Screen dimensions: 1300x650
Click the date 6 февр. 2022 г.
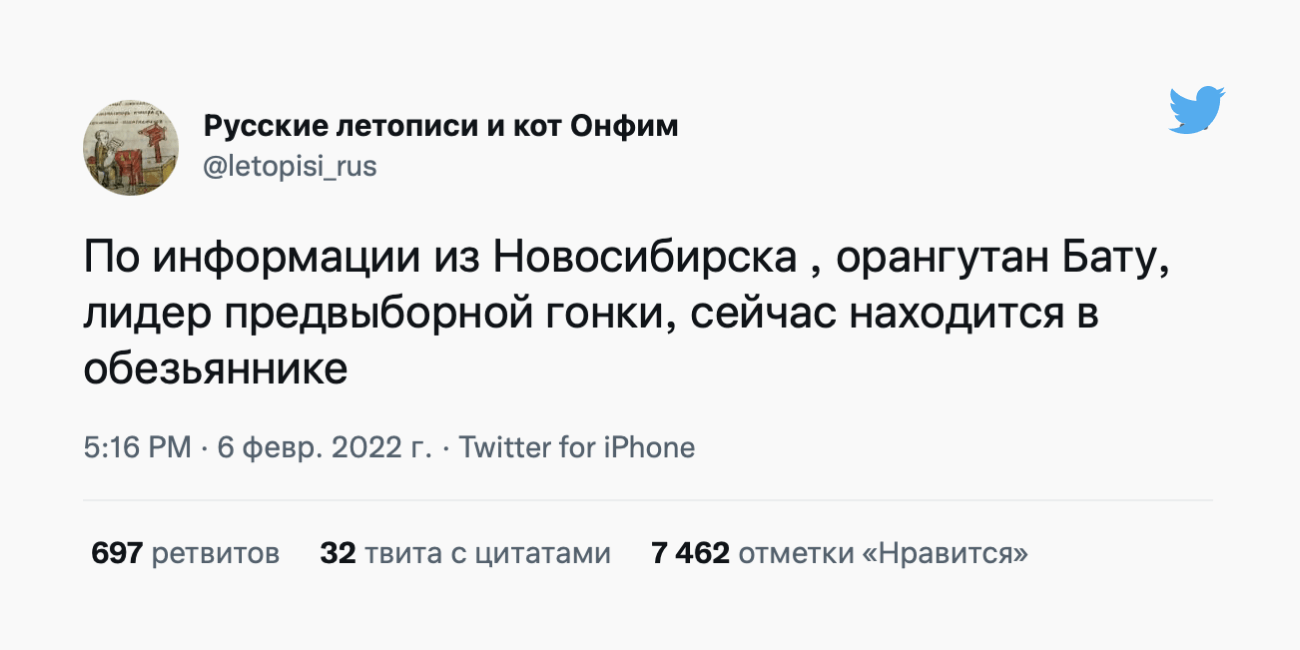tap(325, 447)
